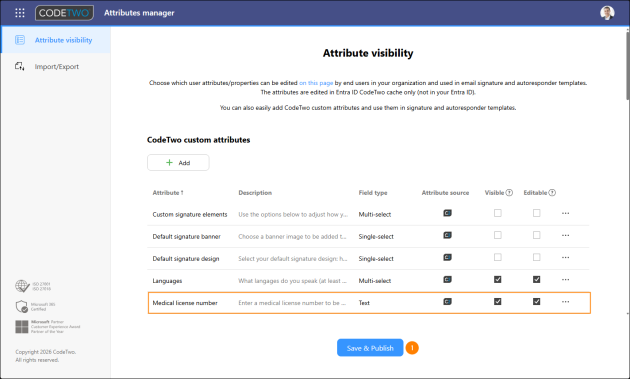The image size is (630, 379).
Task: Click the Import/Export sidebar icon
Action: point(20,66)
